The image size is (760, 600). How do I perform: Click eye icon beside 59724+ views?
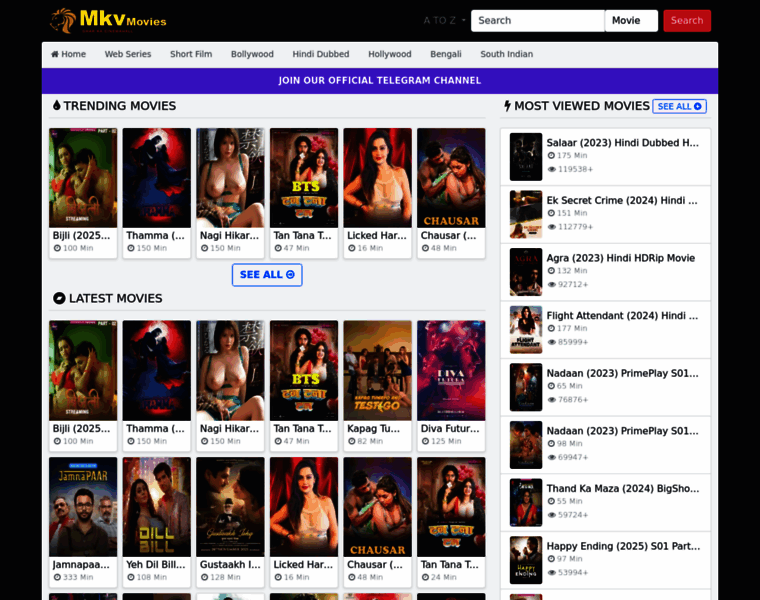[x=552, y=515]
